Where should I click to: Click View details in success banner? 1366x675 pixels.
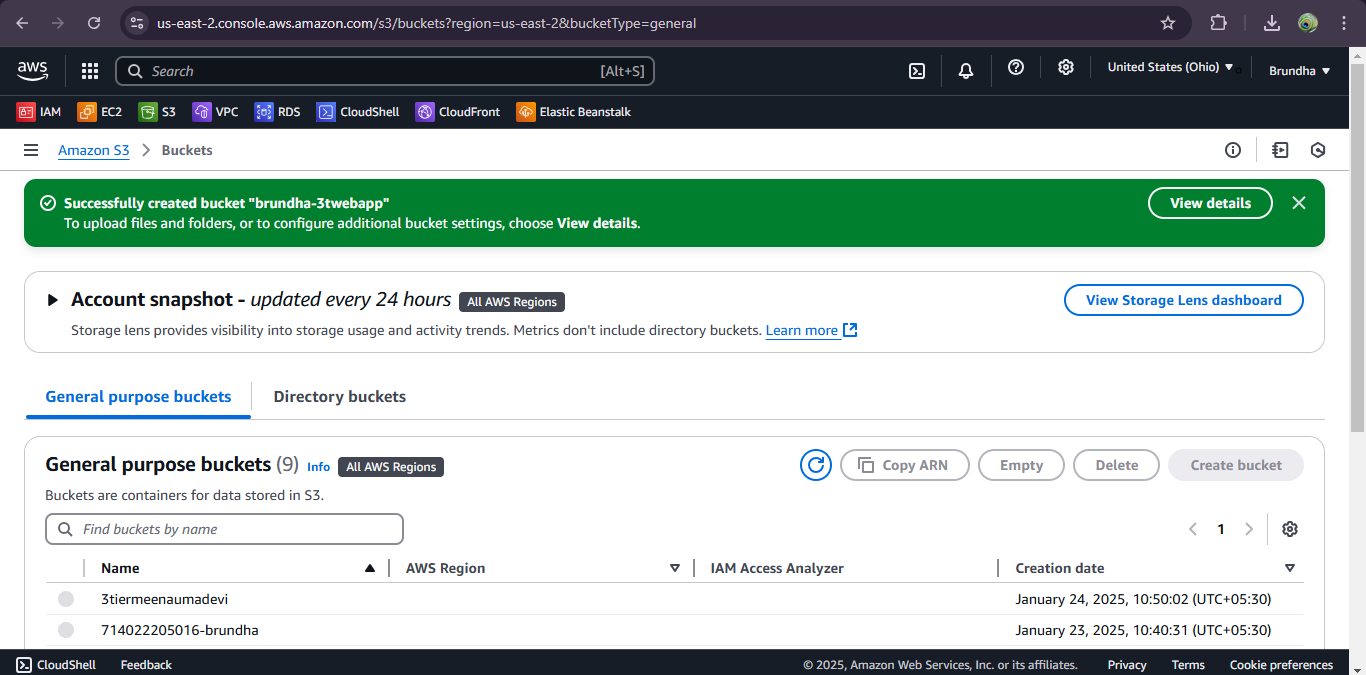pyautogui.click(x=1210, y=203)
